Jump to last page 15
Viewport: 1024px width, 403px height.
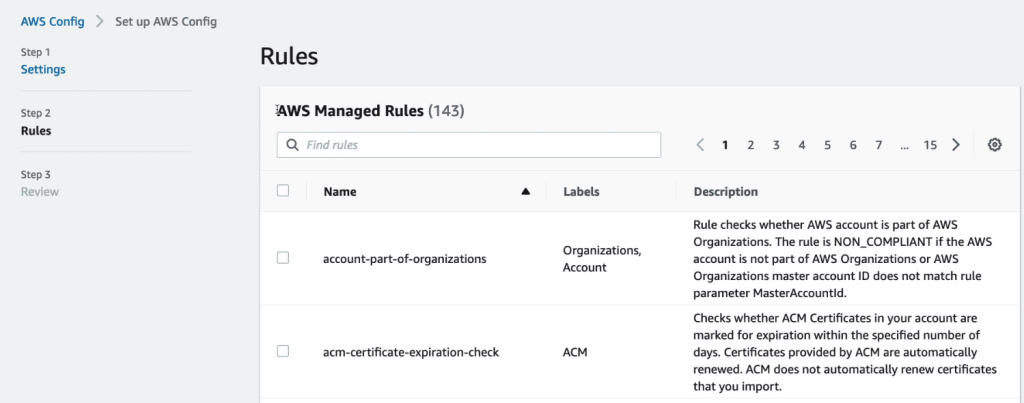[x=930, y=145]
